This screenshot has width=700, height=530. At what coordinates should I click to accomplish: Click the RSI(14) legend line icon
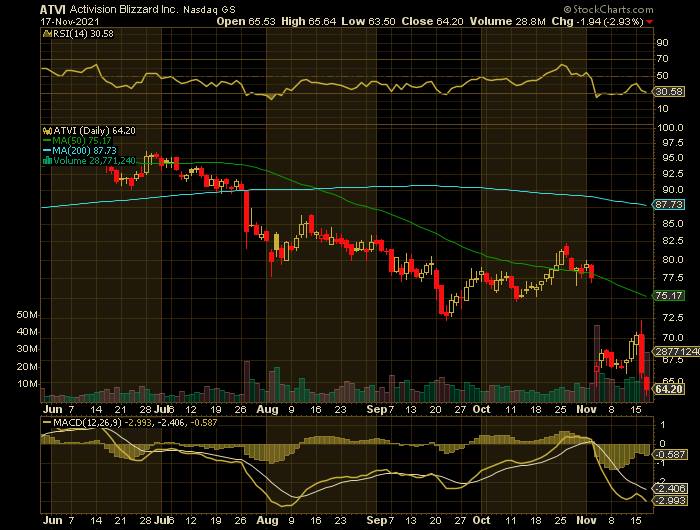point(47,33)
